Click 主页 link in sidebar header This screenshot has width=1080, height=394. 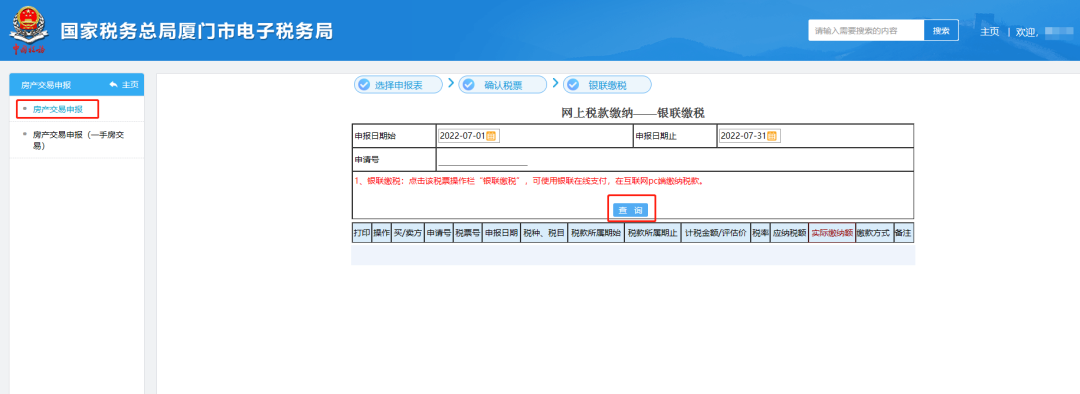(x=130, y=85)
